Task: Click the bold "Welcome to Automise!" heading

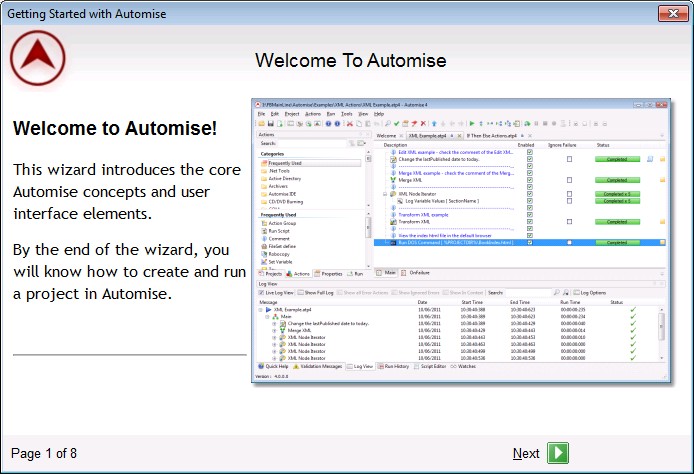Action: point(115,128)
